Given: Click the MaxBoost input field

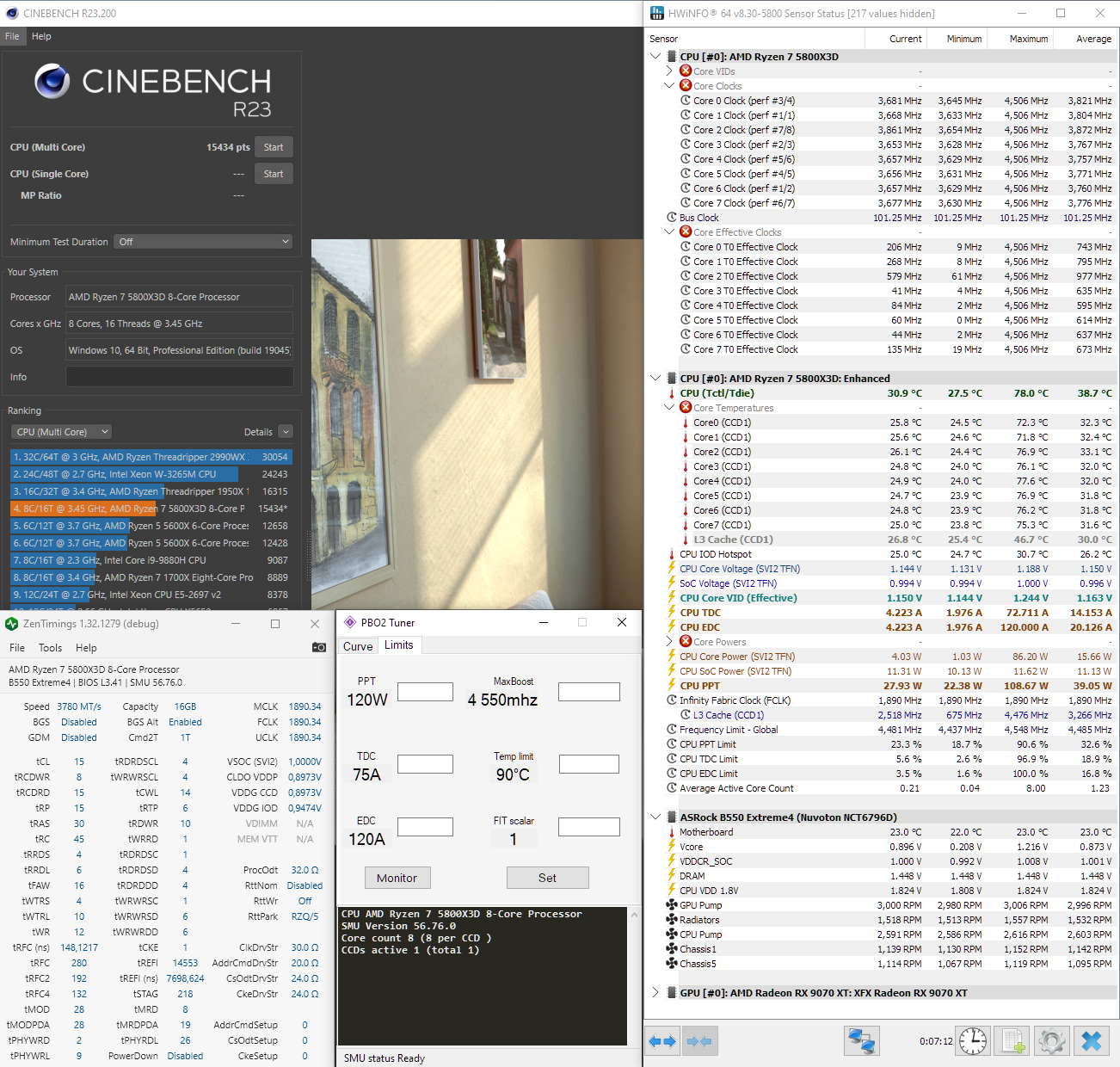Looking at the screenshot, I should click(x=588, y=692).
